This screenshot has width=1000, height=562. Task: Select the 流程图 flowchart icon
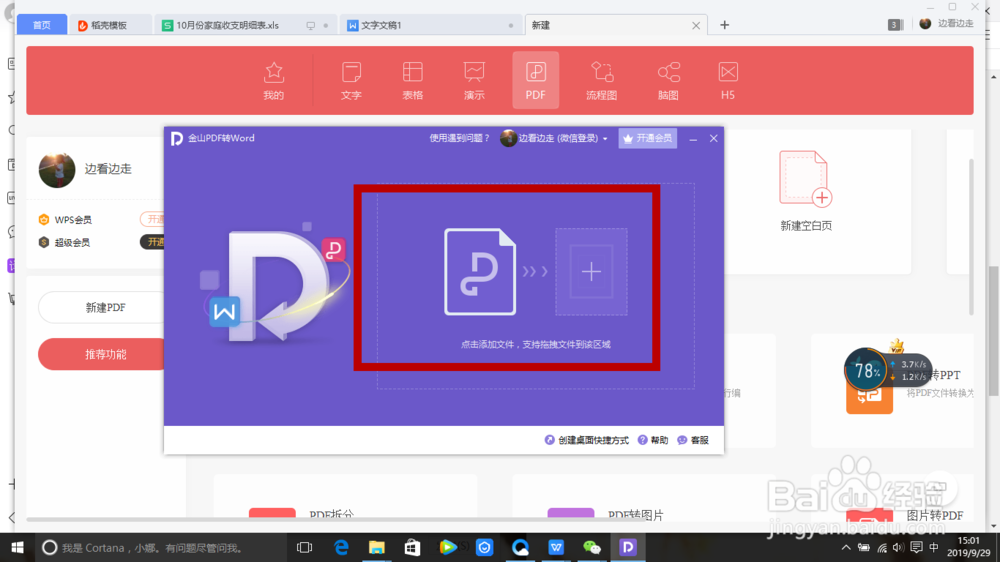pyautogui.click(x=601, y=81)
